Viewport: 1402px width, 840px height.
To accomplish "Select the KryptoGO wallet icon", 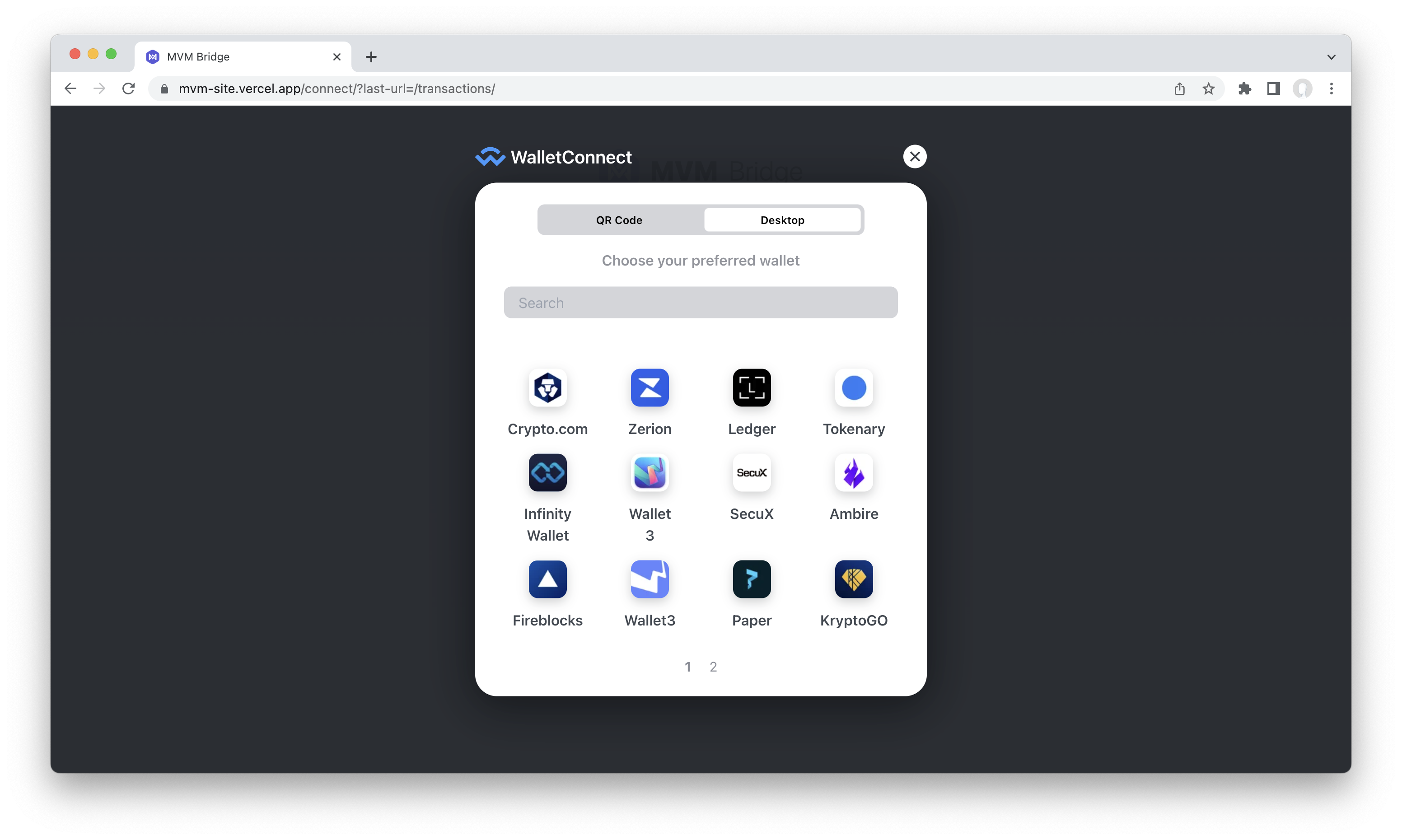I will click(x=854, y=579).
